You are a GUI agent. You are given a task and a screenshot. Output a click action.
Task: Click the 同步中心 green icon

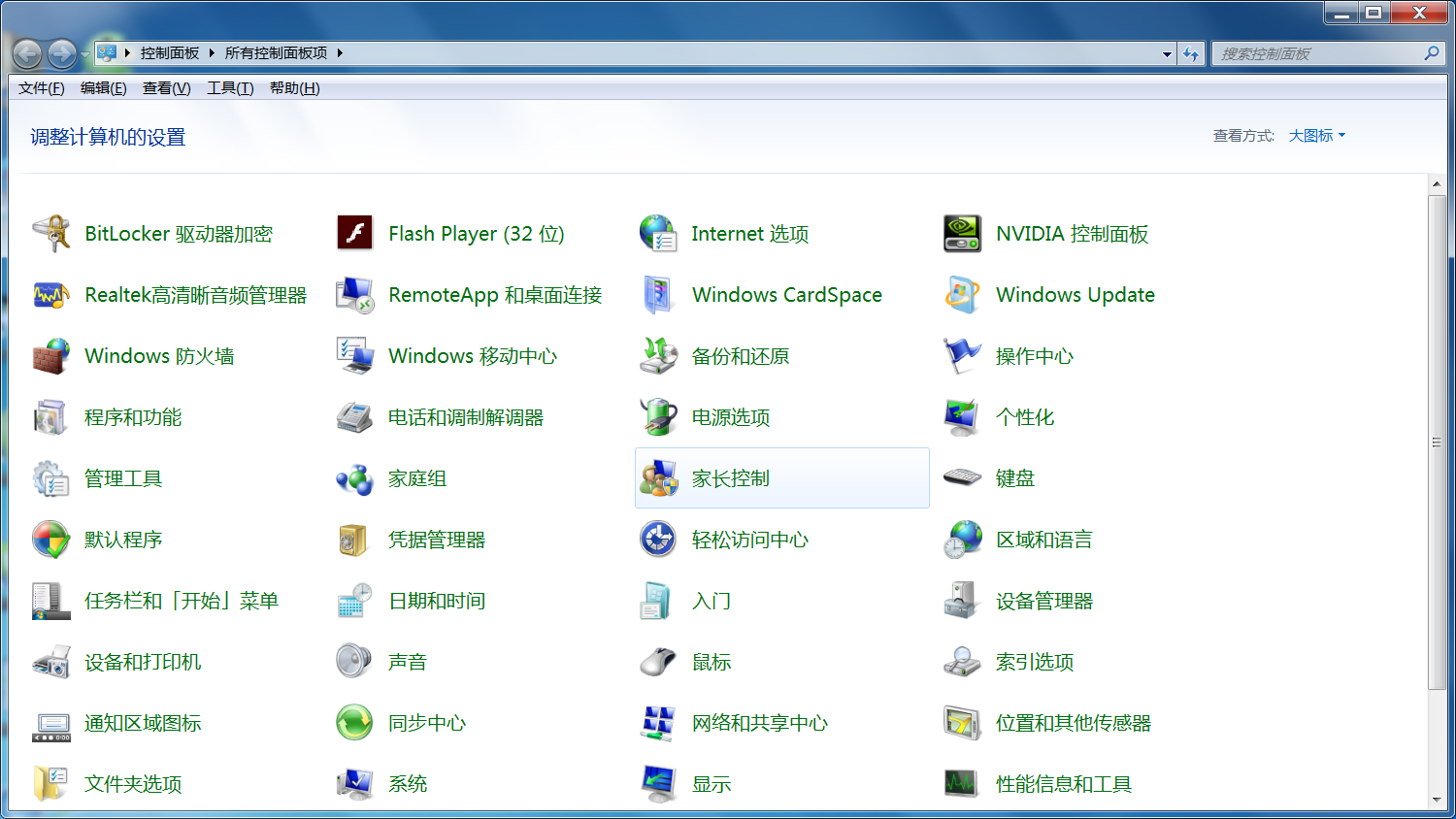tap(354, 723)
